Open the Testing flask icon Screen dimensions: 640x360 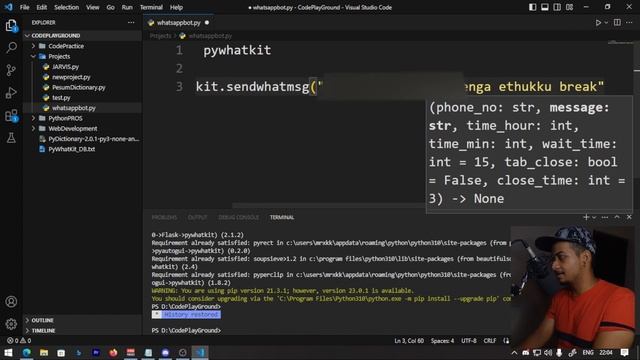pyautogui.click(x=11, y=138)
